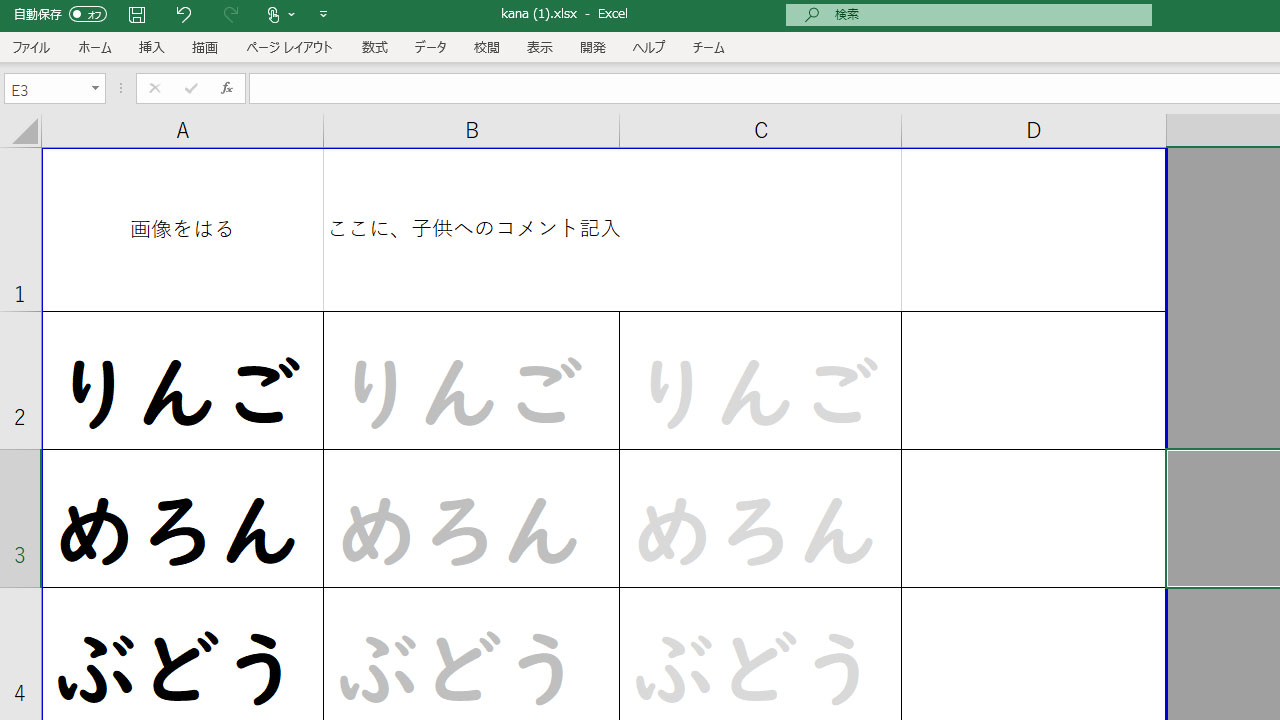Click the formula bar expand dots handle
The width and height of the screenshot is (1280, 720).
pyautogui.click(x=121, y=89)
